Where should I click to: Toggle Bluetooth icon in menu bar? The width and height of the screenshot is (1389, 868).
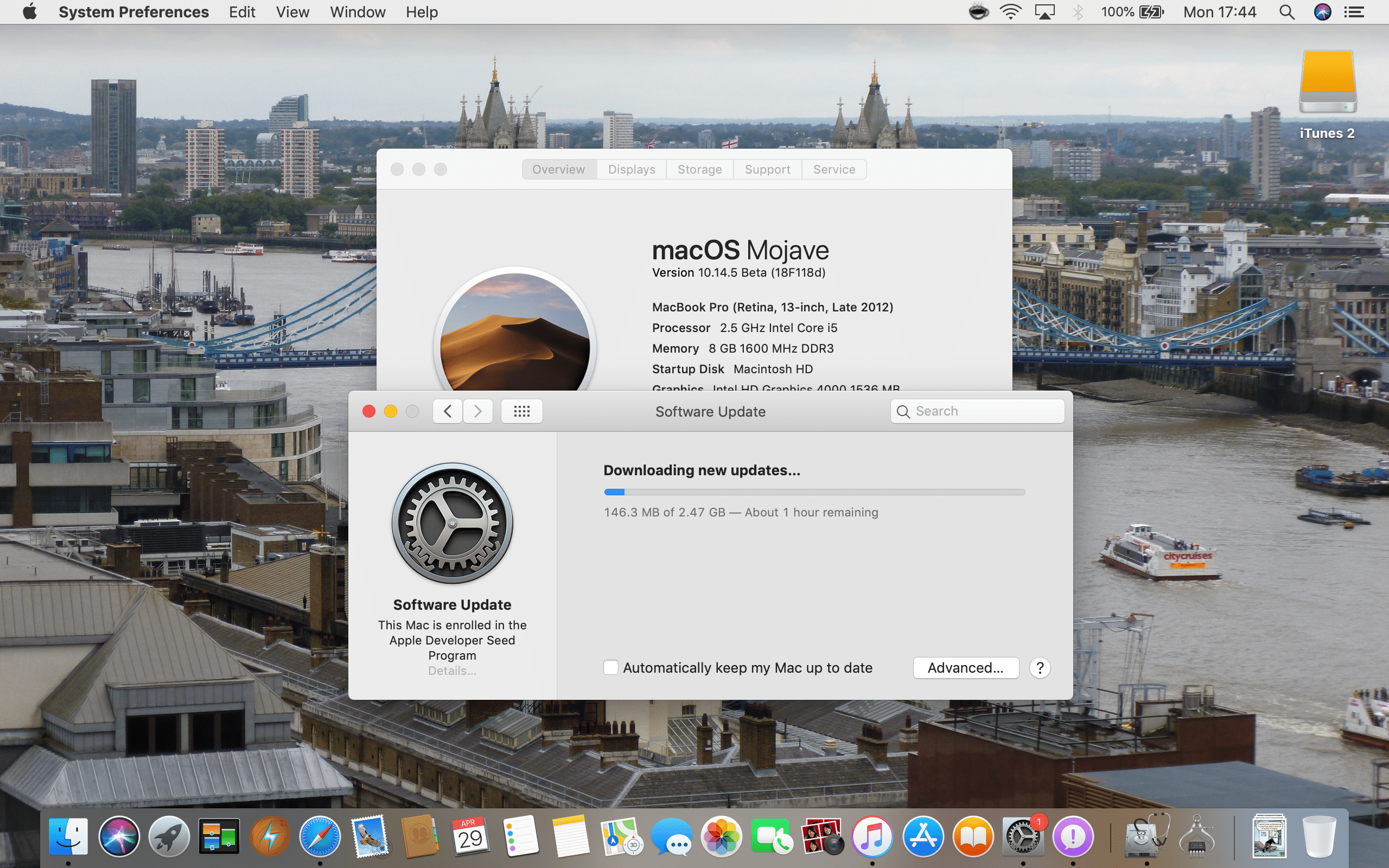click(x=1079, y=12)
